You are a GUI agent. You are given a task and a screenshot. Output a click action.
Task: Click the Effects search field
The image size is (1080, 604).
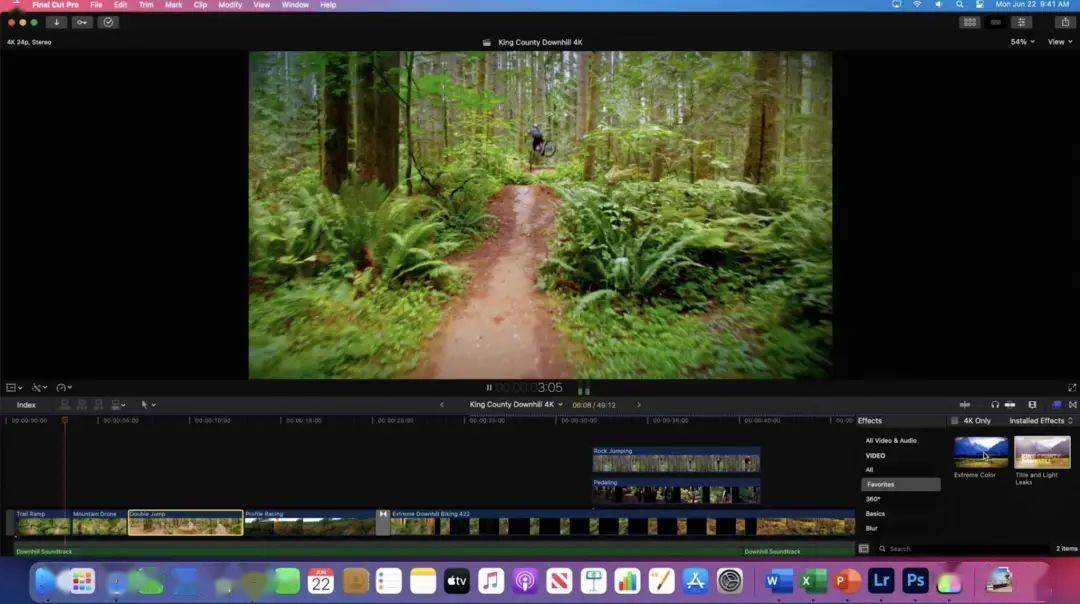(960, 549)
